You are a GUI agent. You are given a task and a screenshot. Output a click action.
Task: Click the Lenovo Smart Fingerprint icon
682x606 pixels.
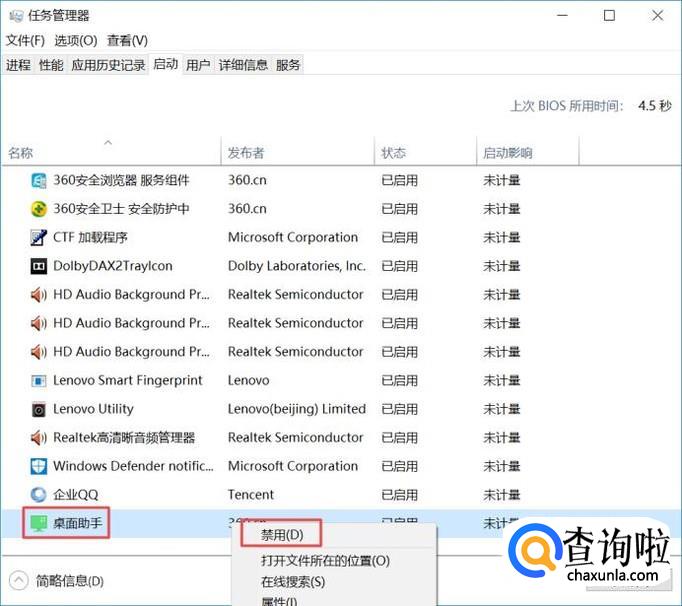pyautogui.click(x=39, y=381)
